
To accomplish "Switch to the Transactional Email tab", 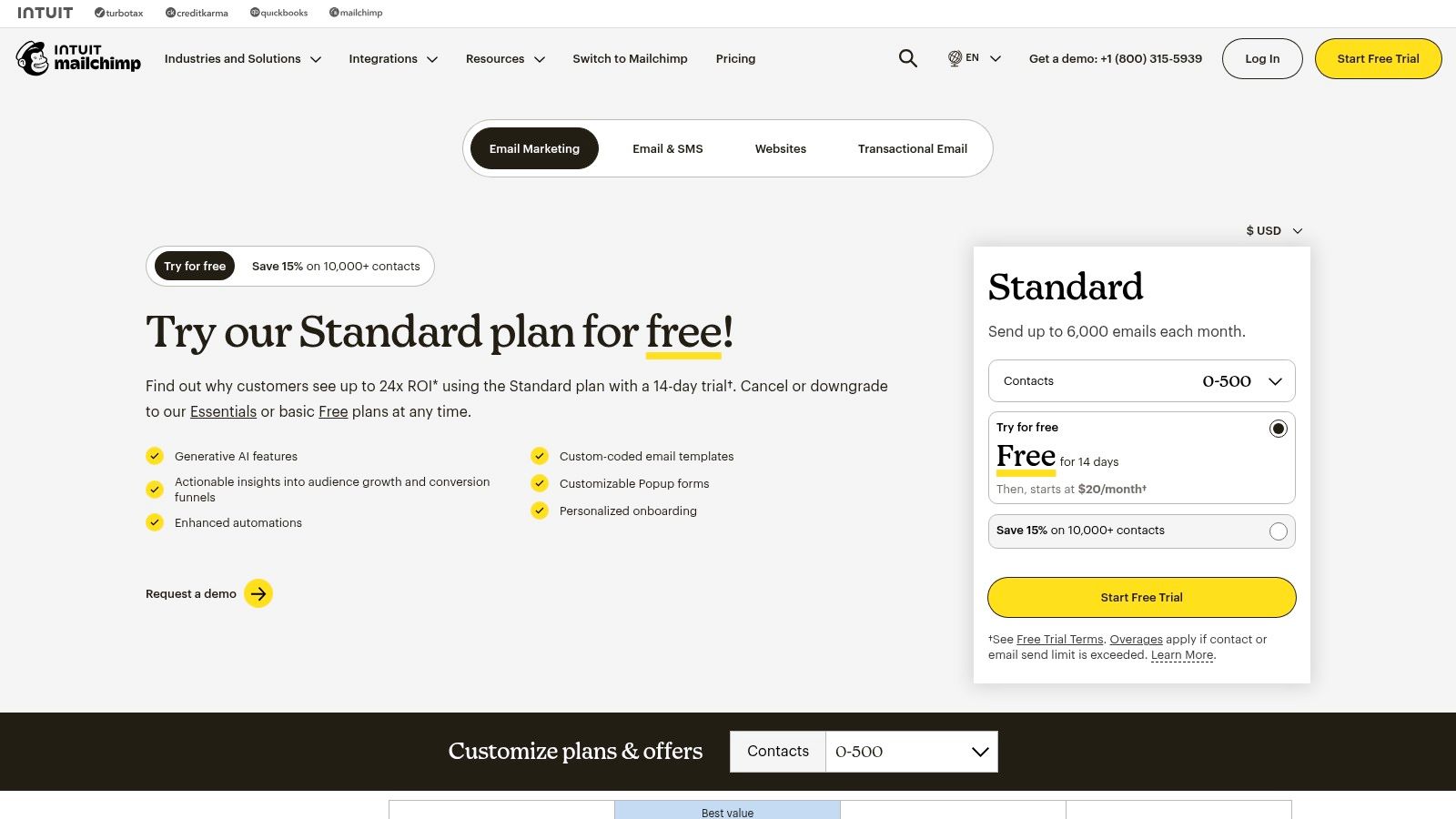I will pos(912,148).
